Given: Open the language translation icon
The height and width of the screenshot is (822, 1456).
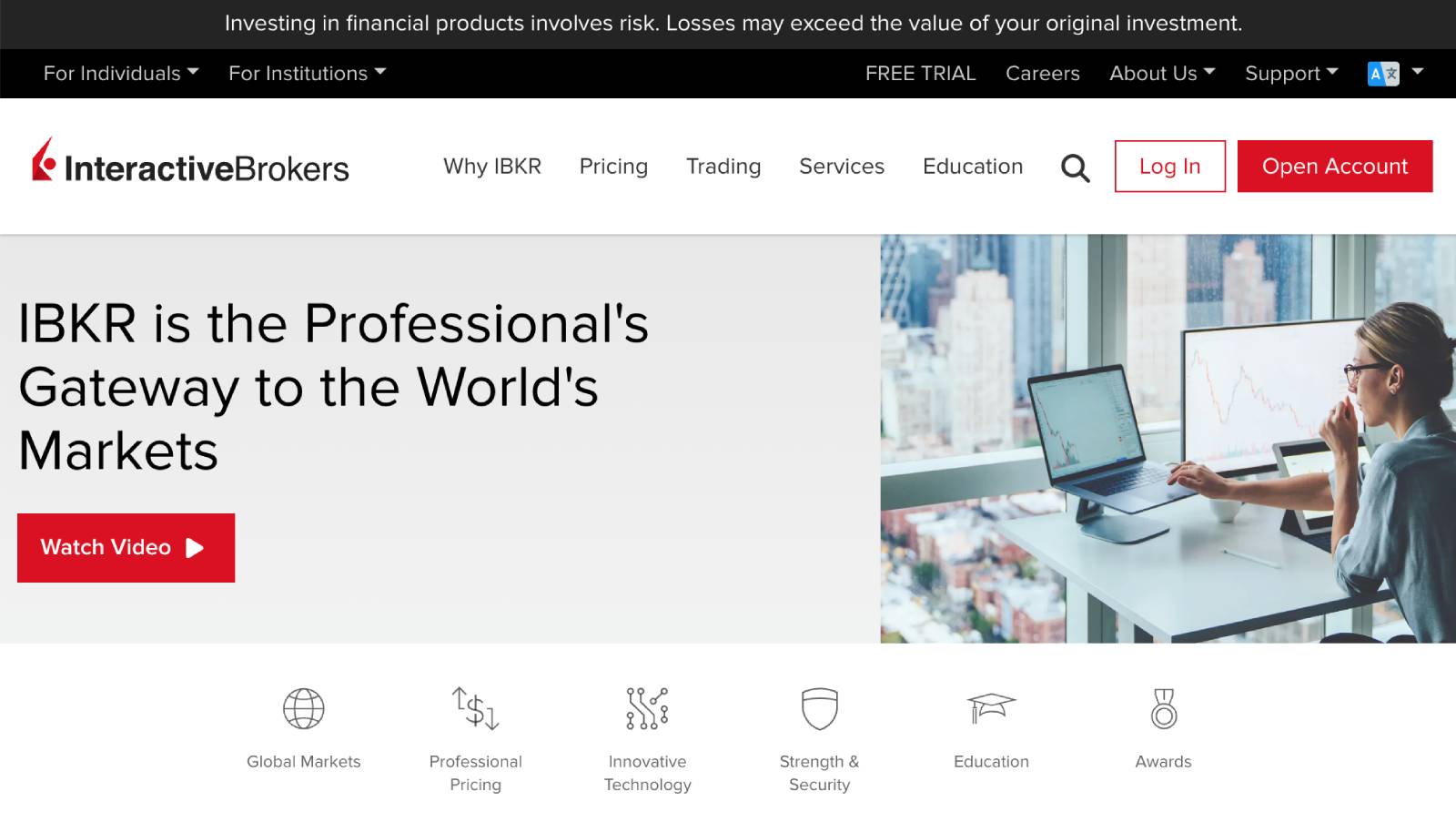Looking at the screenshot, I should [x=1383, y=74].
